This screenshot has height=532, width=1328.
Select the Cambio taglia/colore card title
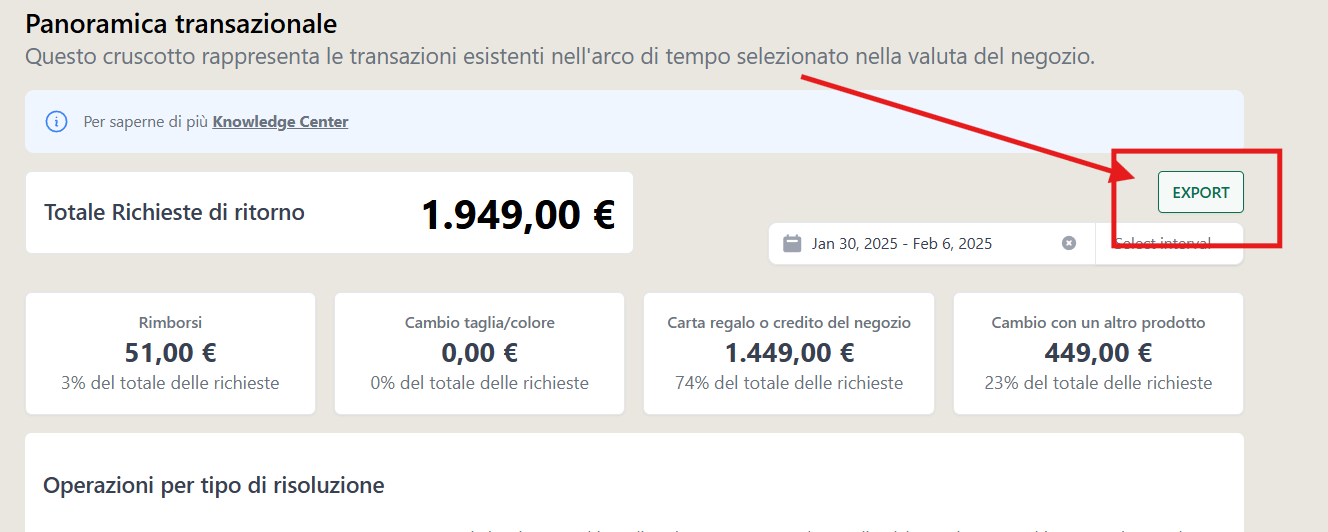tap(479, 323)
